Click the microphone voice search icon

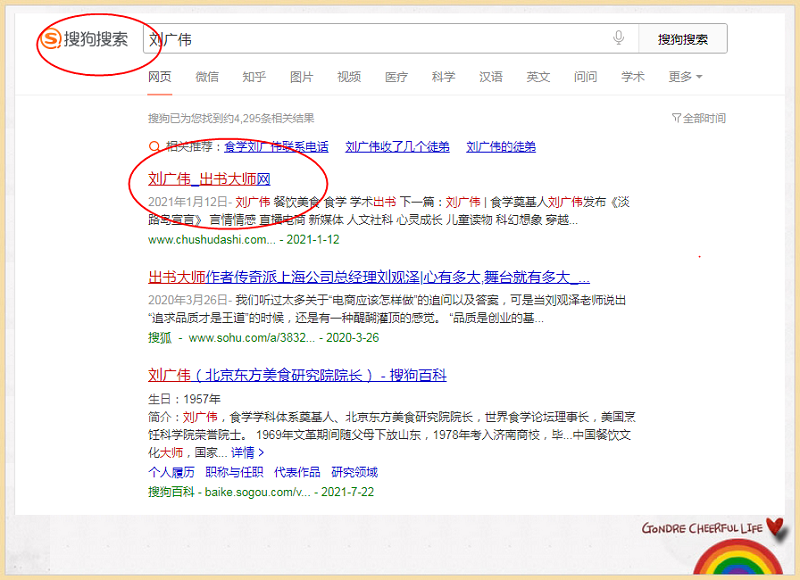pos(619,39)
